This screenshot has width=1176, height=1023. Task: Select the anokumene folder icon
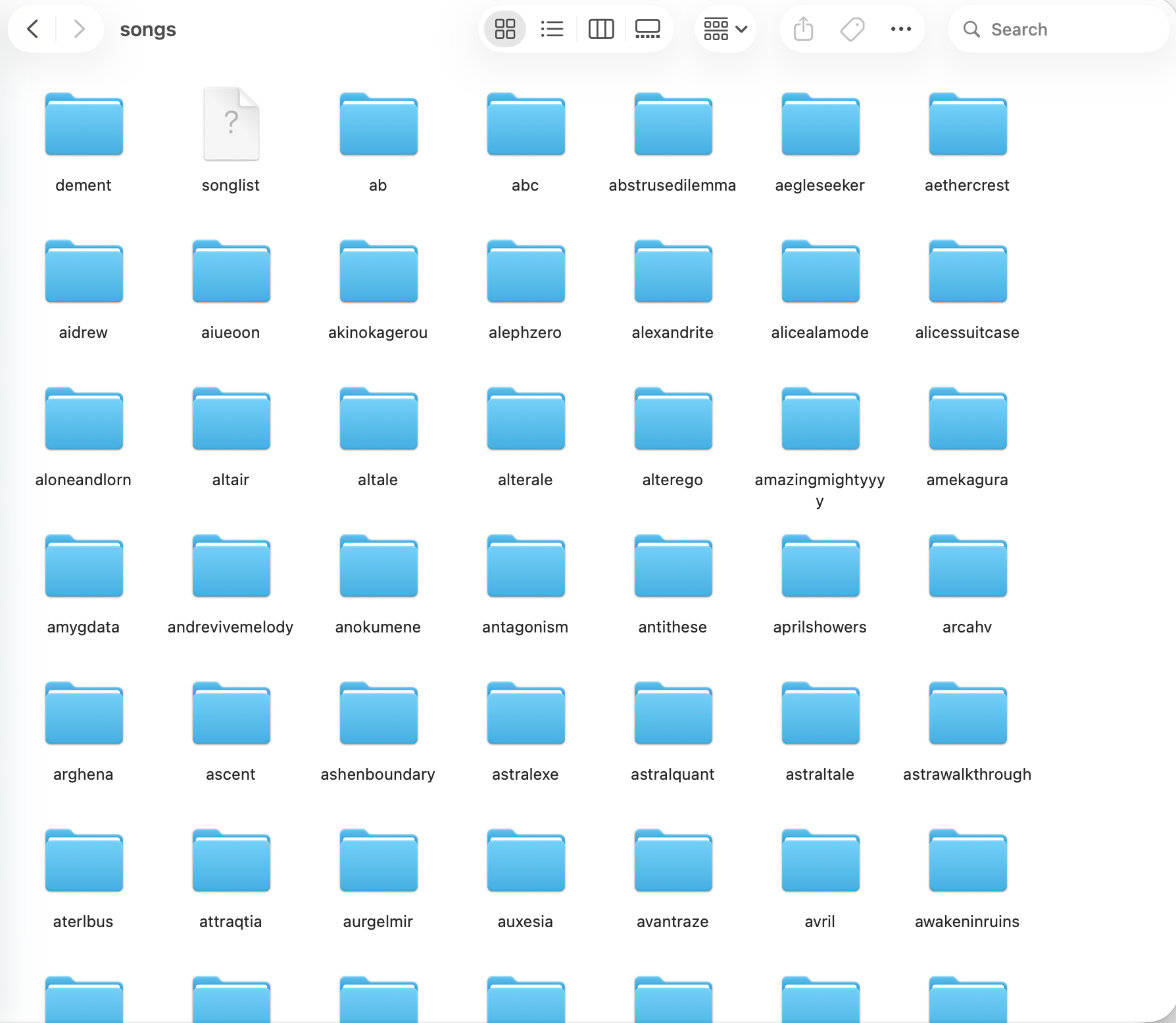click(x=379, y=566)
